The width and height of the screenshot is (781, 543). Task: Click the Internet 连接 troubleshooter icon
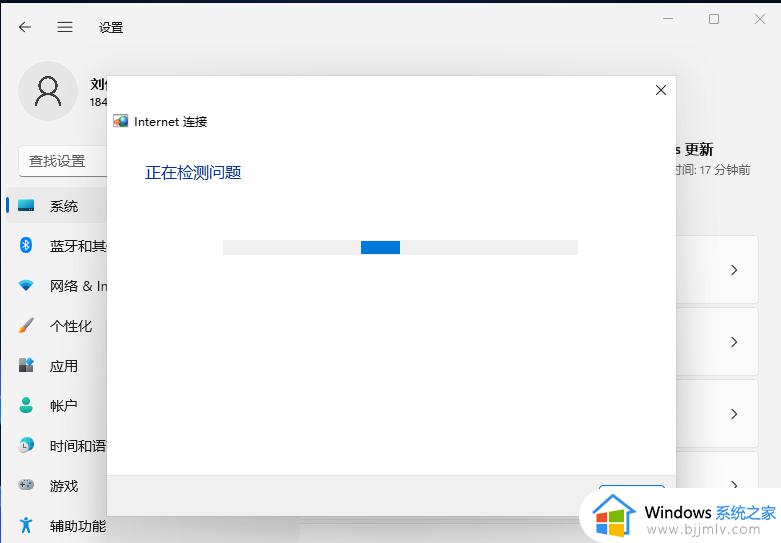click(121, 121)
